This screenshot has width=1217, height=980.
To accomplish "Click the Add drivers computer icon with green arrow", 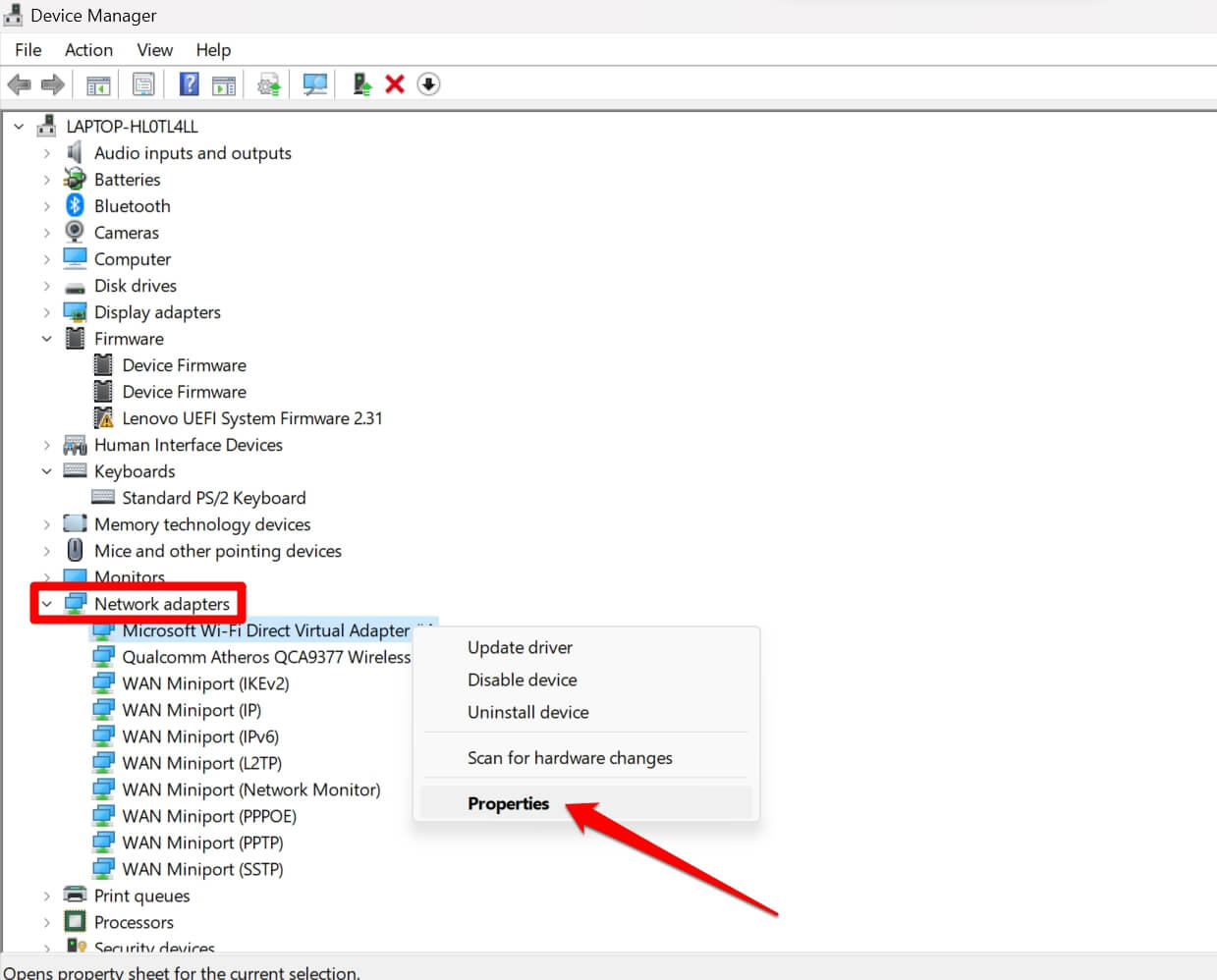I will tap(362, 84).
